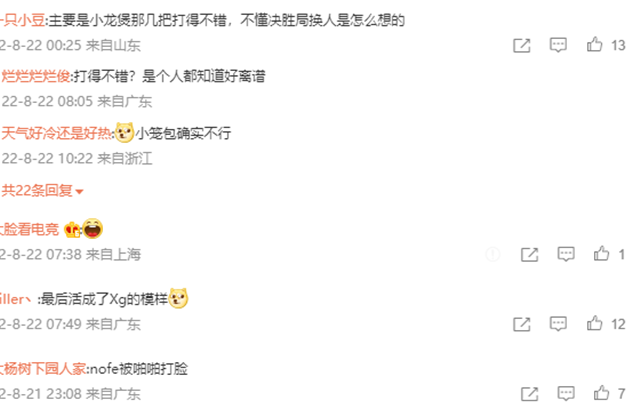Open user profile 天气好冷还是好热
Viewport: 640px width, 408px height.
(56, 133)
